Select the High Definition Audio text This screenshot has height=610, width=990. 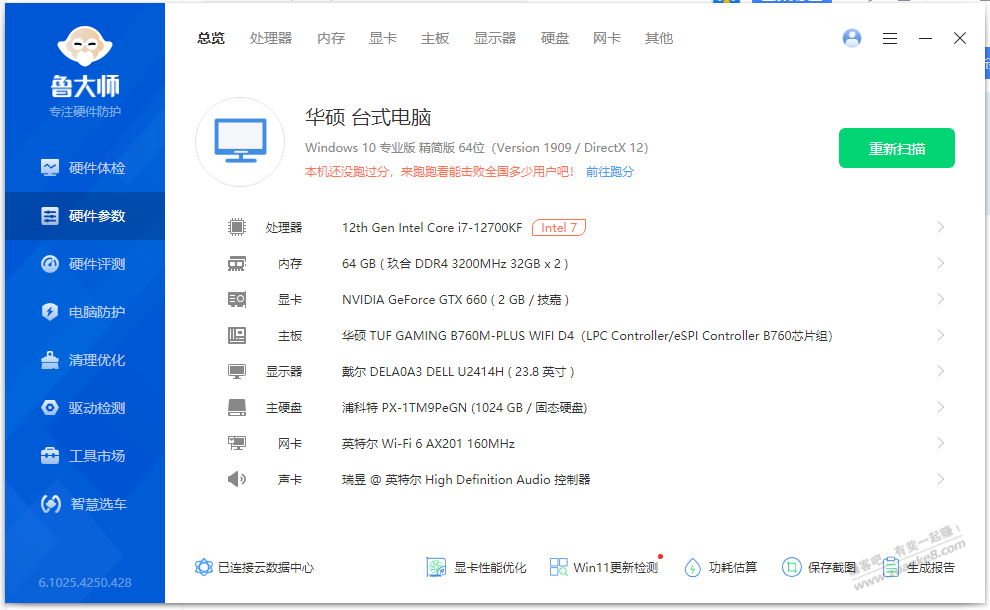coord(466,480)
